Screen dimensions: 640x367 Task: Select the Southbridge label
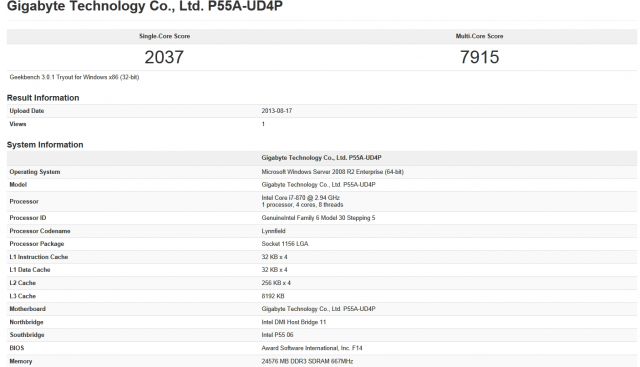[27, 335]
